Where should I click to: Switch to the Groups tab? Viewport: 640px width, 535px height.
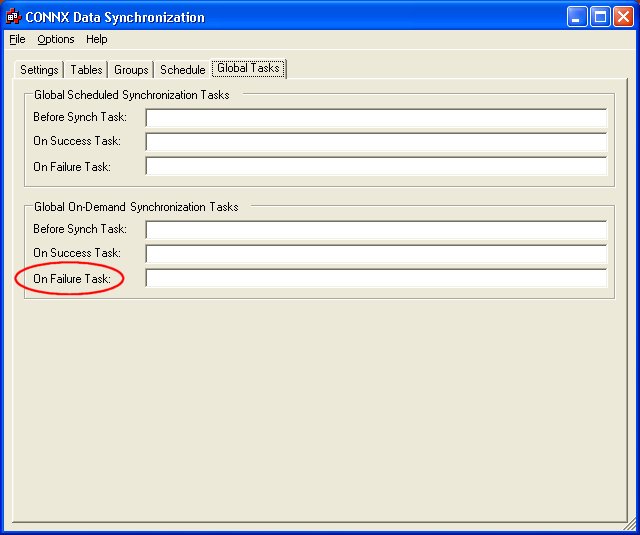coord(131,70)
